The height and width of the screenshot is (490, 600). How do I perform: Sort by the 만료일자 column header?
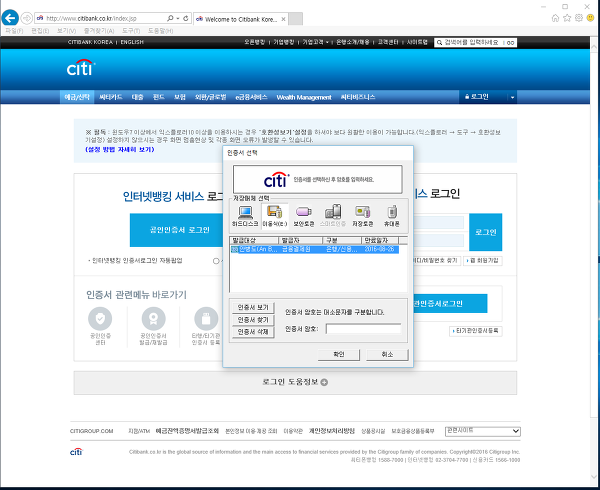(380, 240)
